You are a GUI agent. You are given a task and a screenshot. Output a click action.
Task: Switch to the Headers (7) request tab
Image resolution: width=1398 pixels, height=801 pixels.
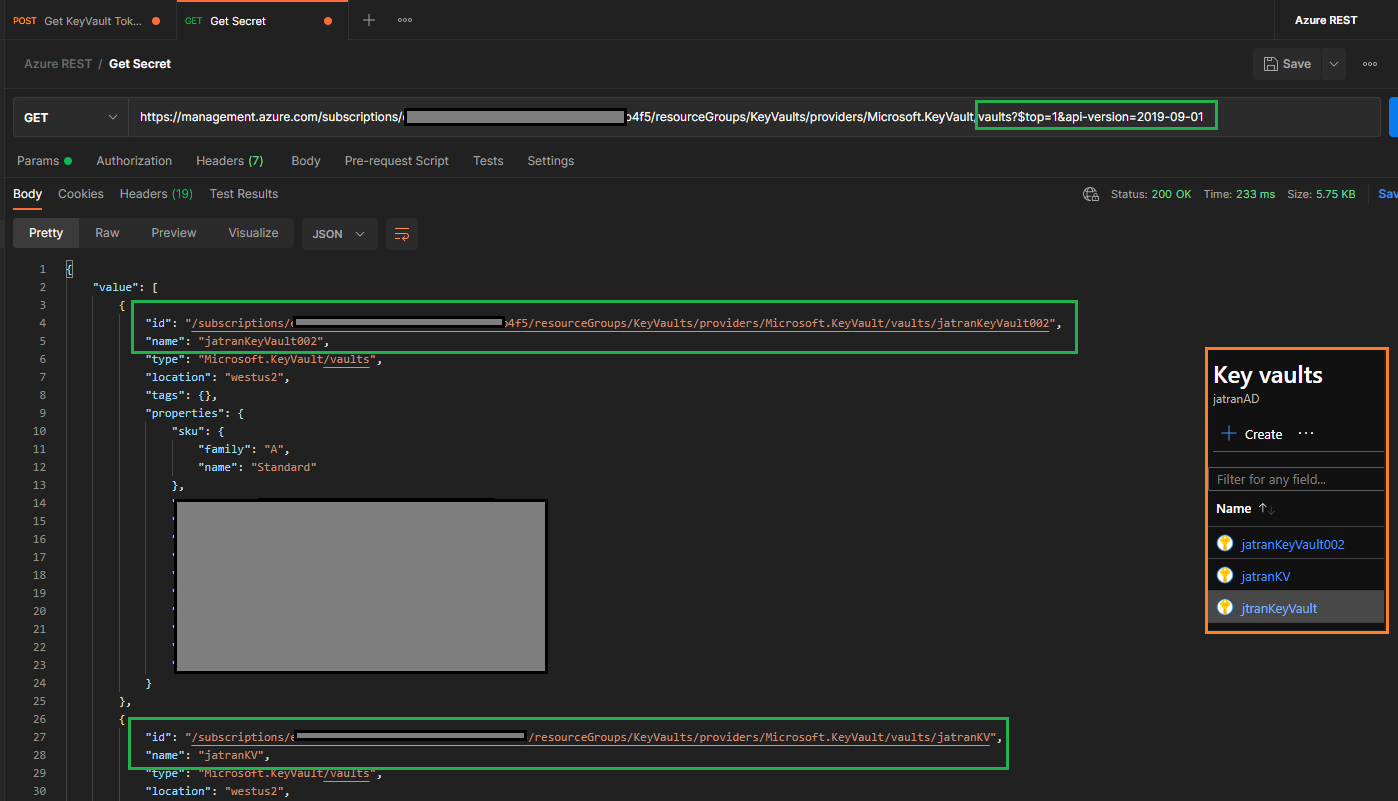pos(229,160)
